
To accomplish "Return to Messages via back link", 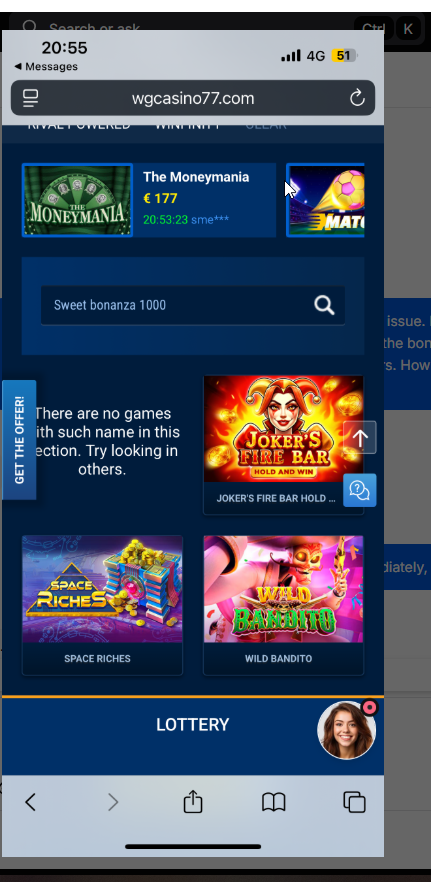I will 46,66.
